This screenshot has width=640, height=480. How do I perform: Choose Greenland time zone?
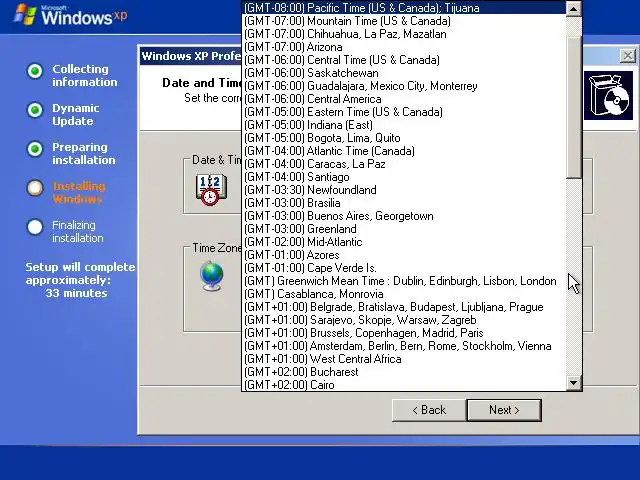click(x=404, y=229)
